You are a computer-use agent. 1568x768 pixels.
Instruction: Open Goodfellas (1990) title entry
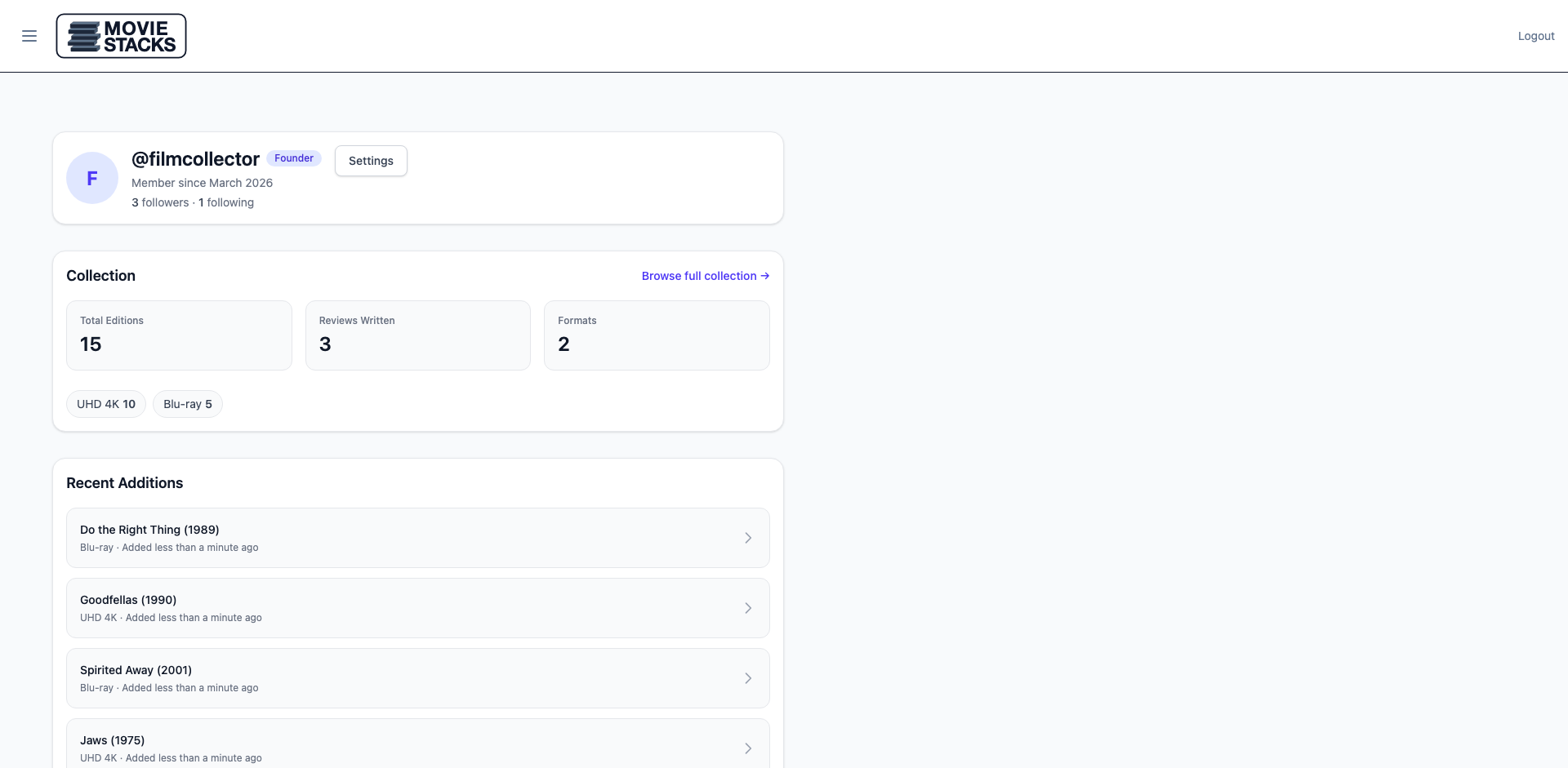coord(128,600)
